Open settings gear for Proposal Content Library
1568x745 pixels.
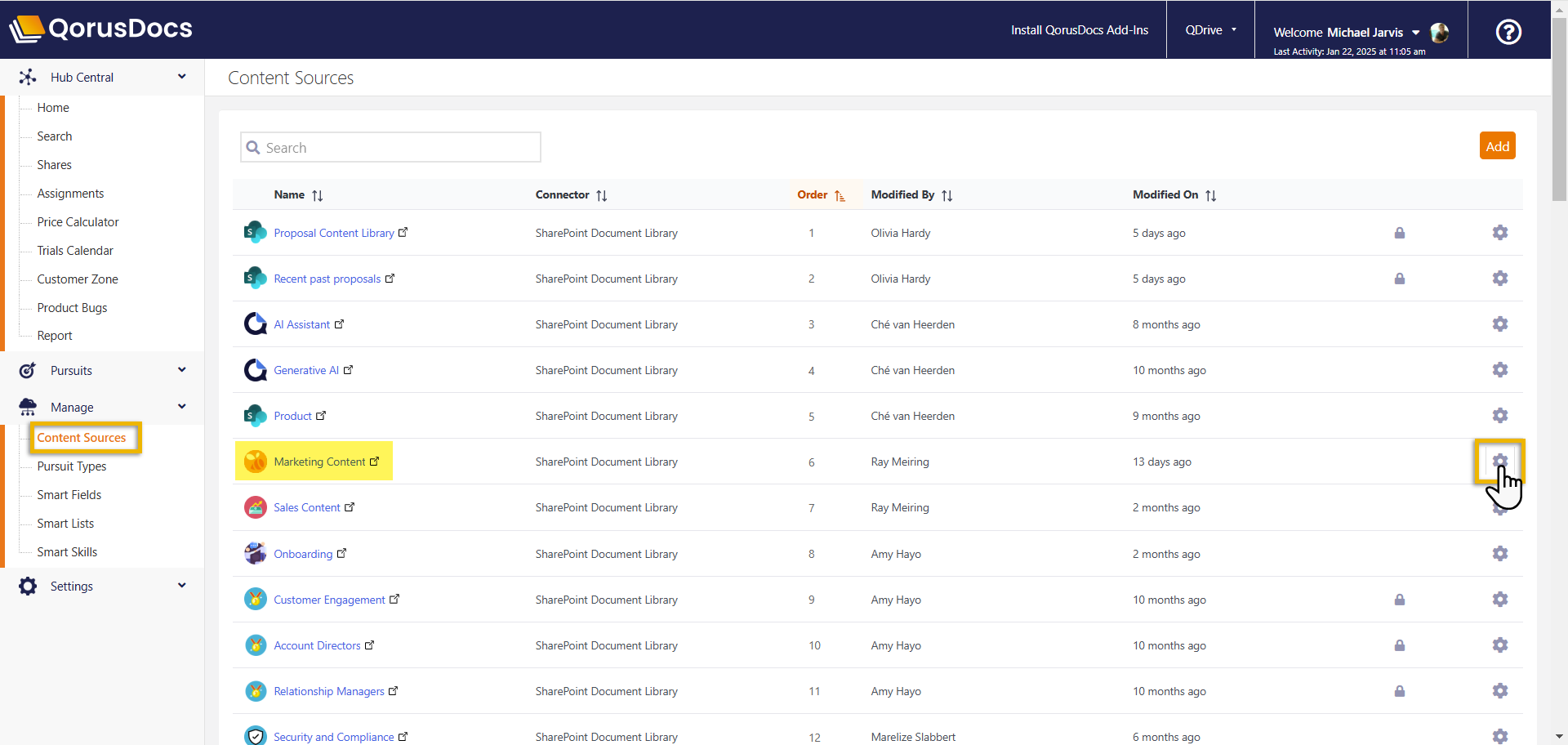click(x=1499, y=233)
